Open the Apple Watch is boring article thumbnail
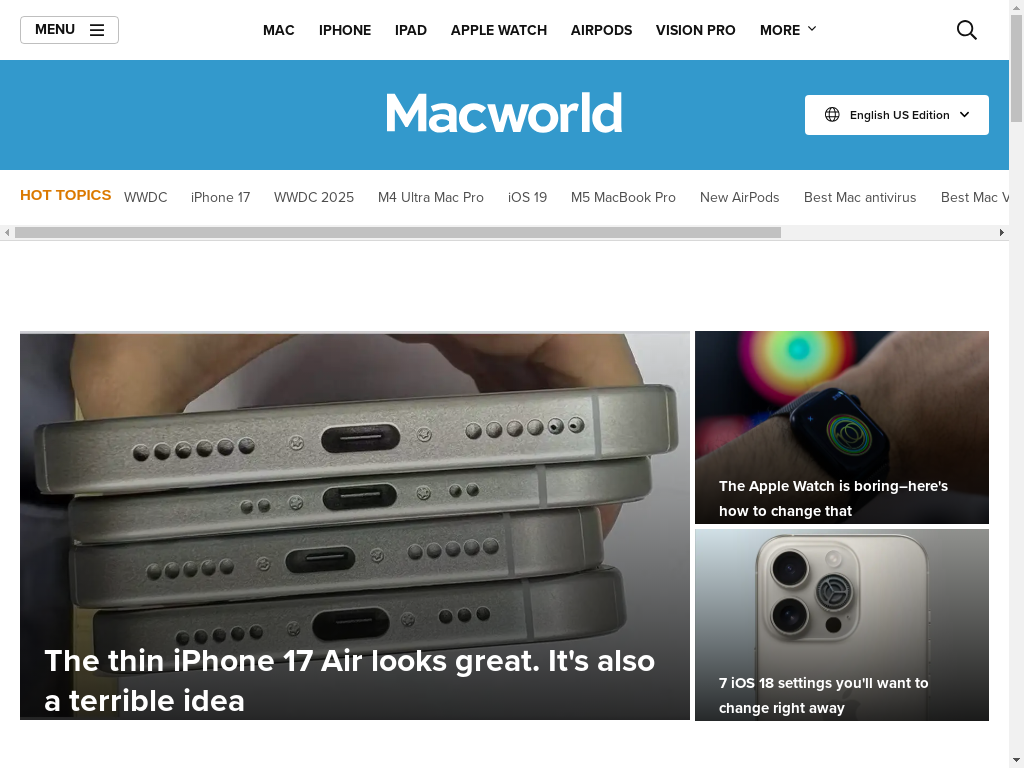Screen dimensions: 1024x768 [x=842, y=427]
